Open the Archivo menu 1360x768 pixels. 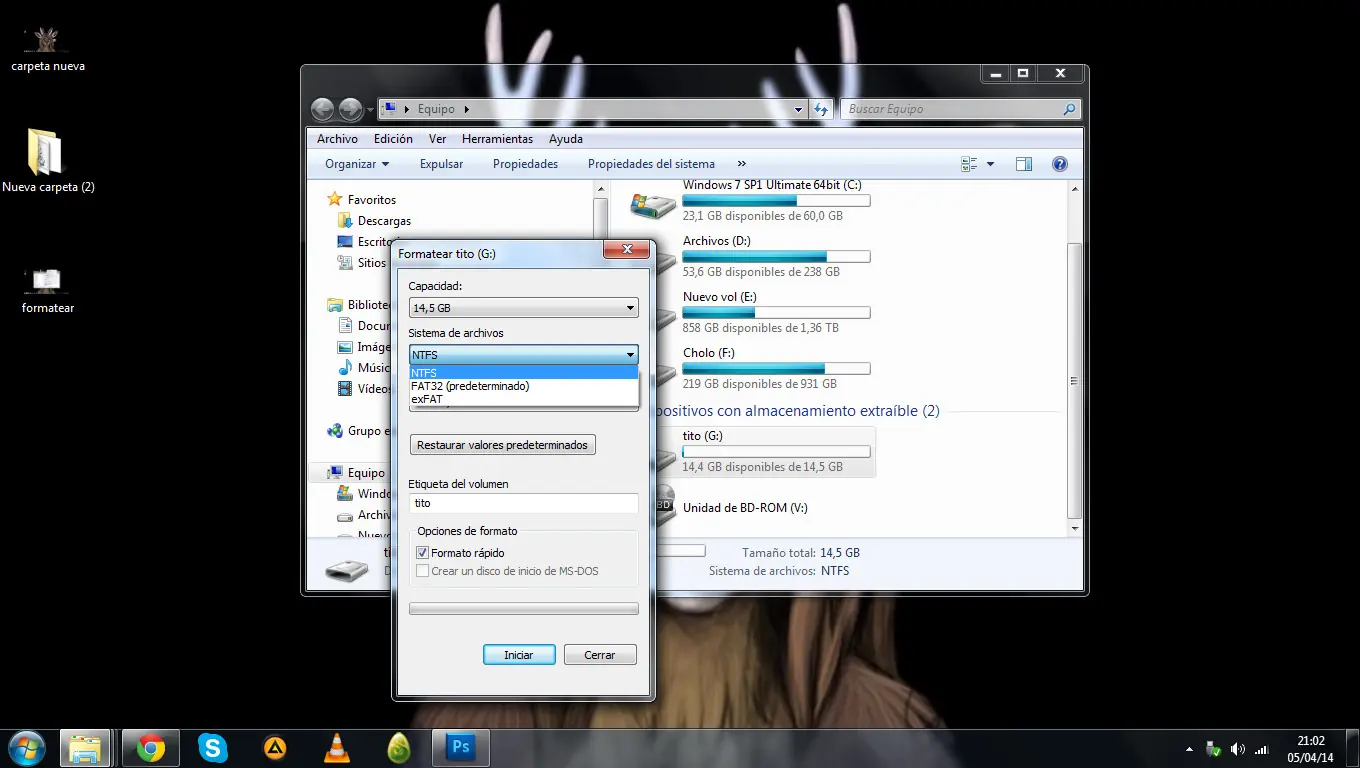(x=337, y=139)
